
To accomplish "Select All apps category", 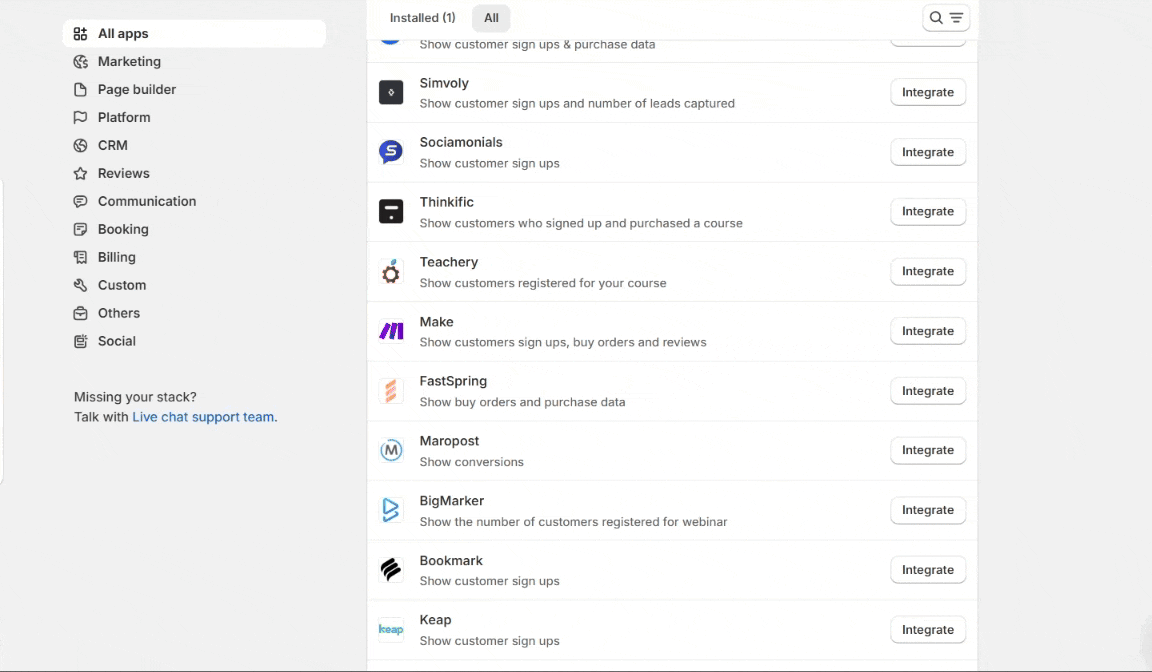I will [195, 34].
